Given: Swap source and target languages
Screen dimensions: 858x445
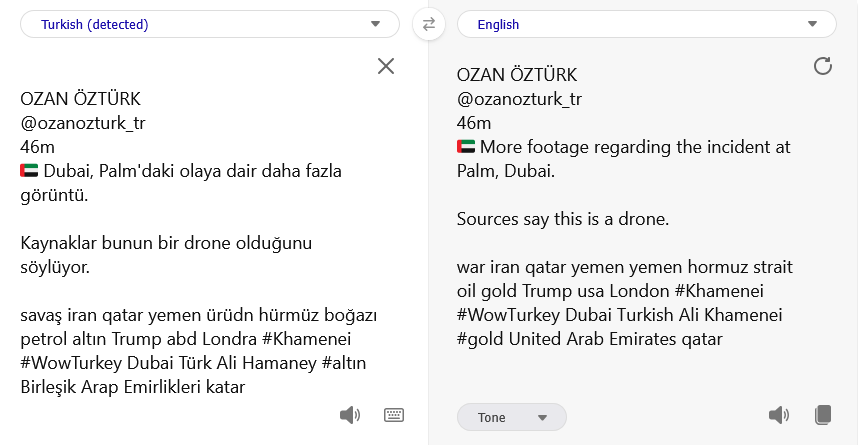Looking at the screenshot, I should 428,24.
